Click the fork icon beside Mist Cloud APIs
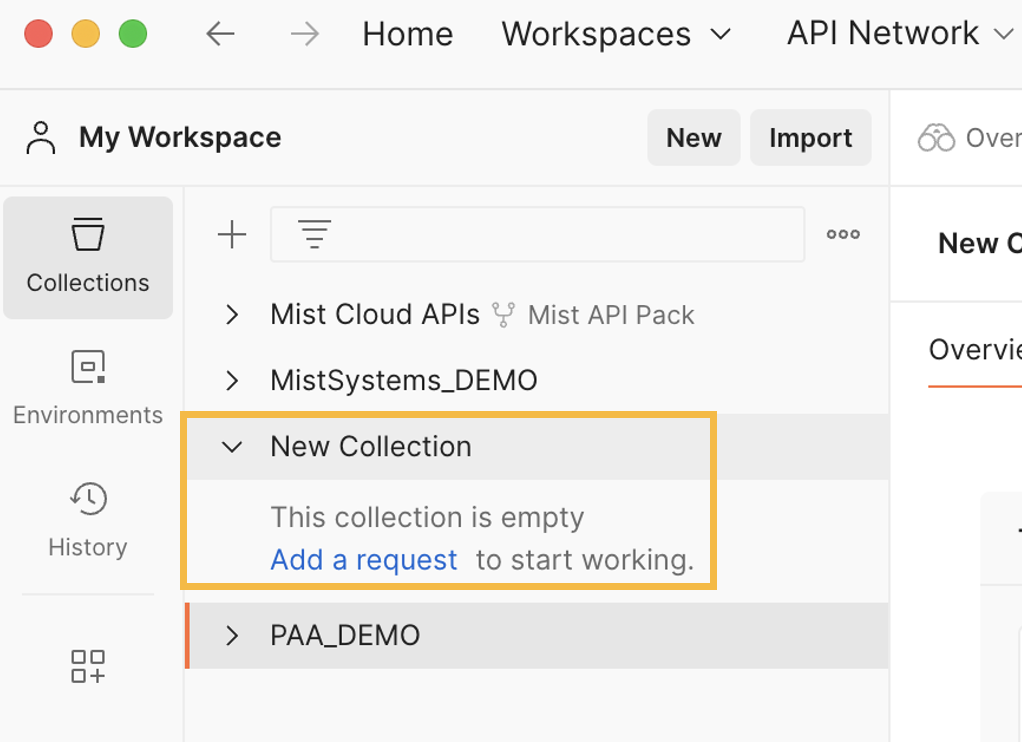 (x=503, y=315)
